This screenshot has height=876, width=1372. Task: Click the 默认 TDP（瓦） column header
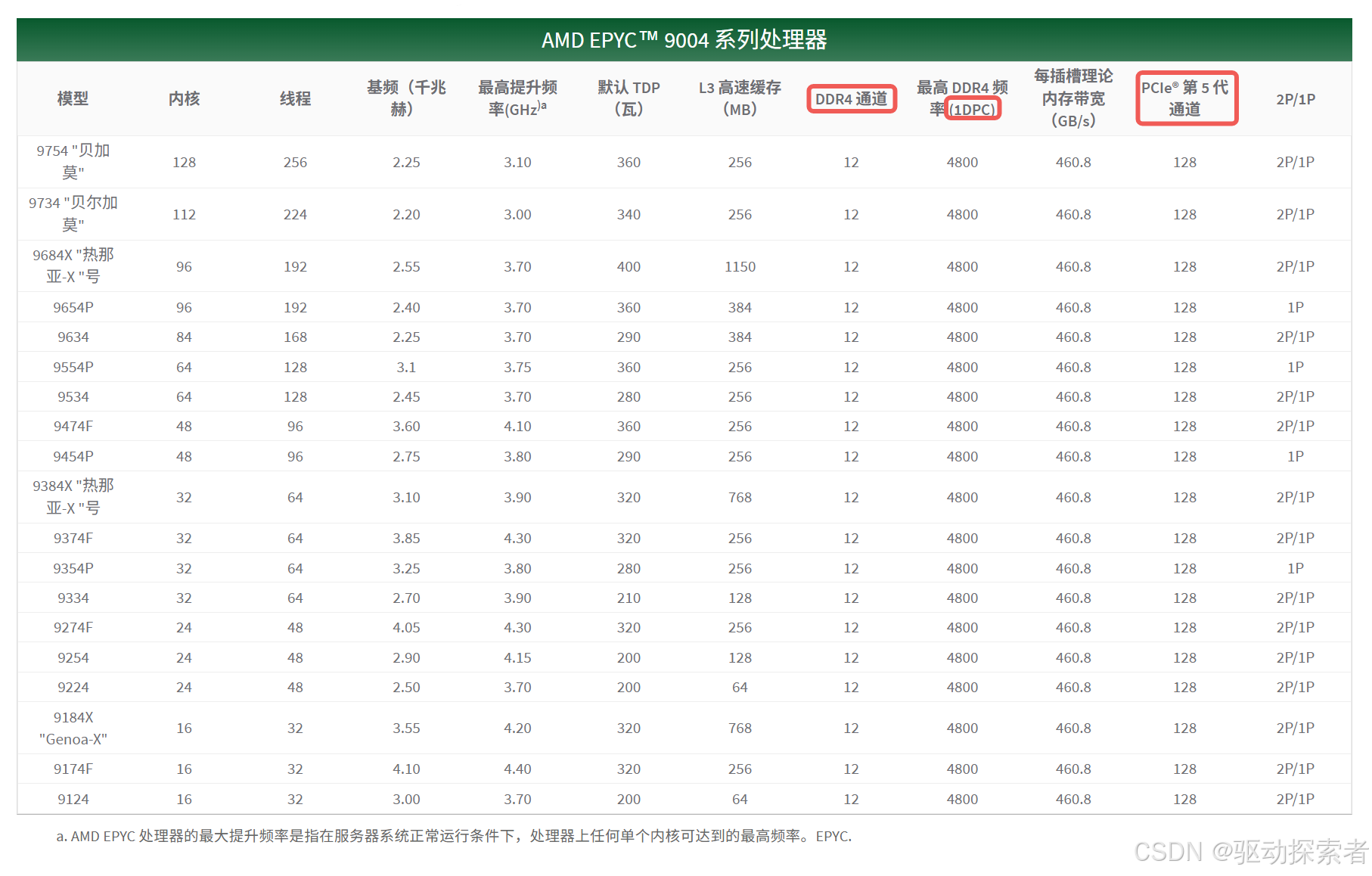(x=629, y=98)
